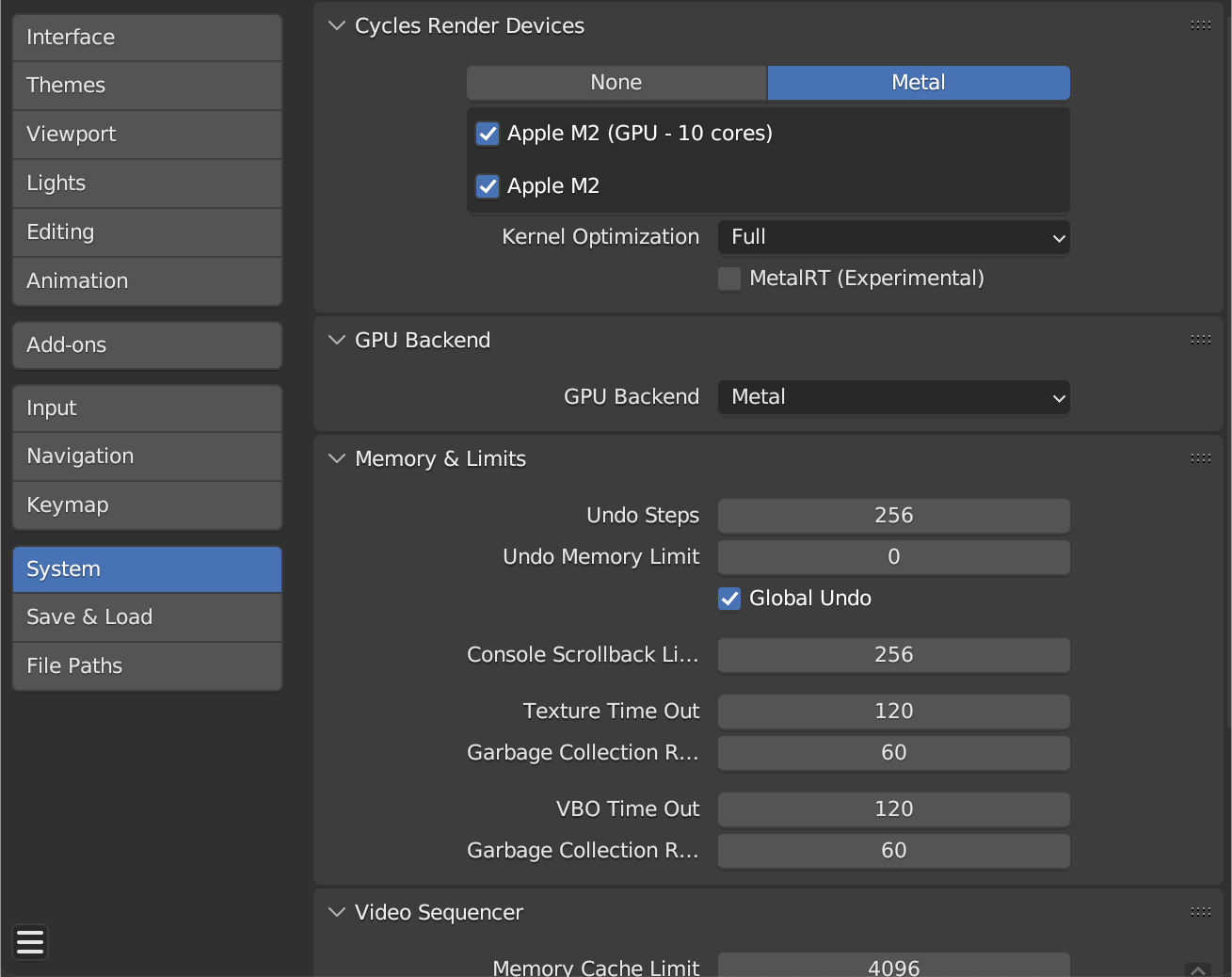Click the VBO Time Out label
The image size is (1232, 977).
coord(628,809)
